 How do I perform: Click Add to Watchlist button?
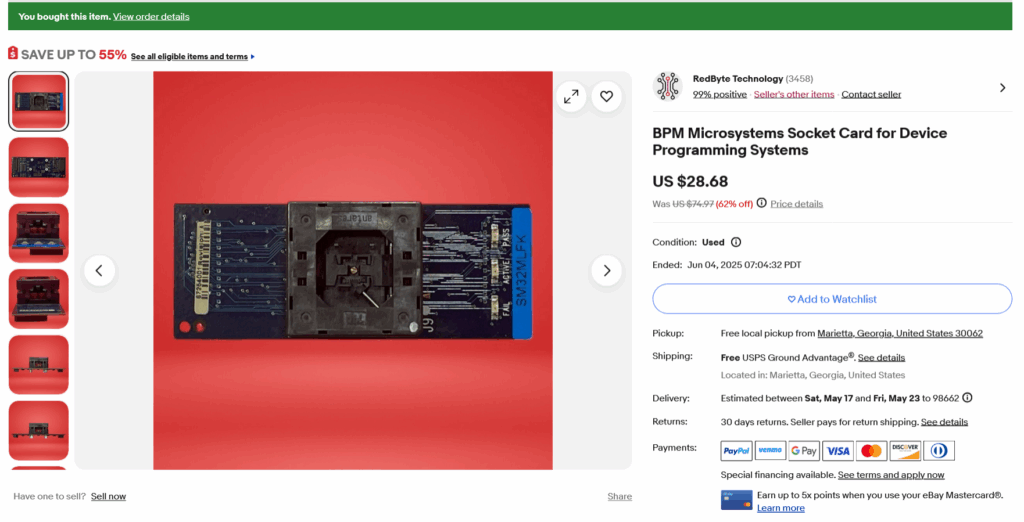click(x=832, y=299)
